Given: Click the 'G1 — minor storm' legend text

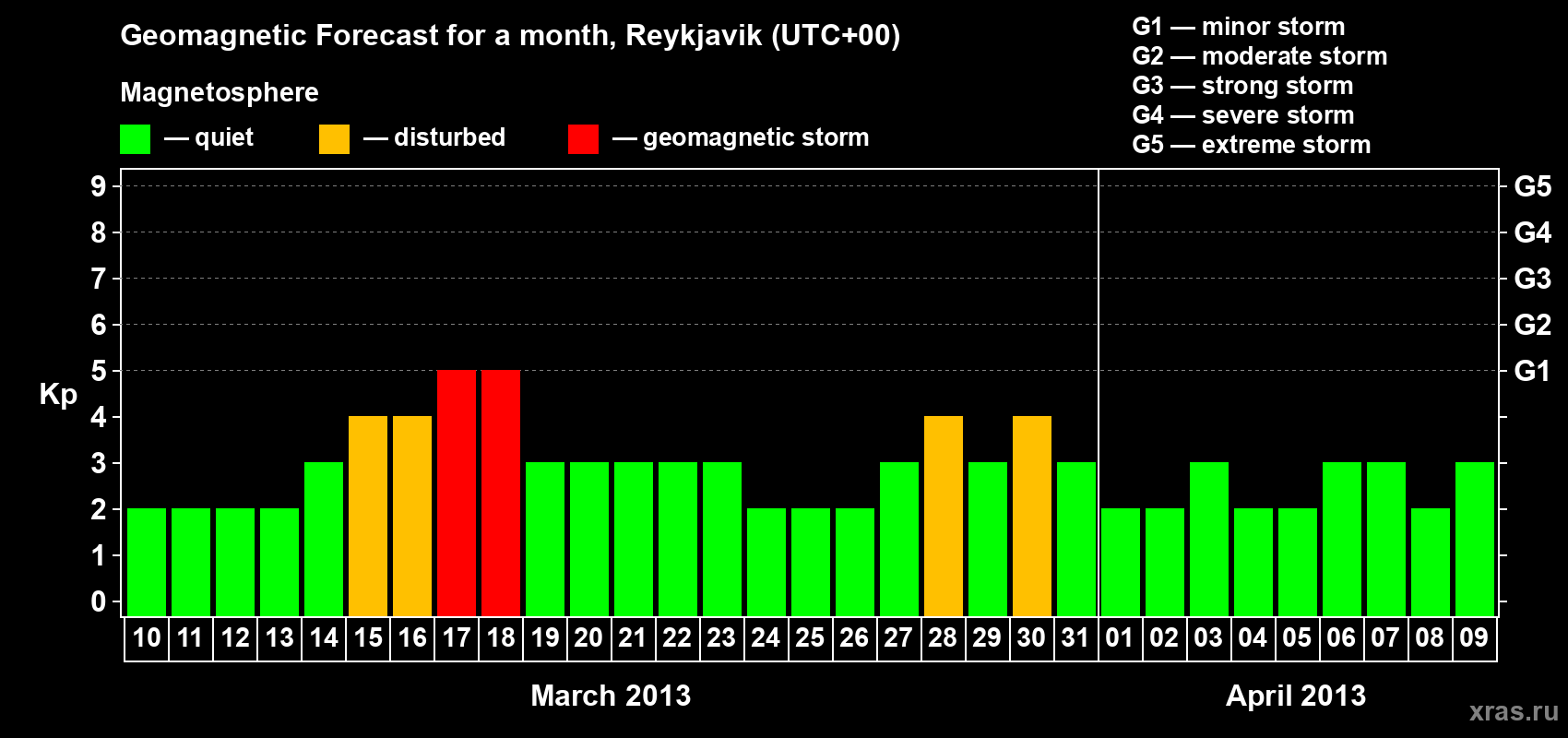Looking at the screenshot, I should pos(1239,27).
